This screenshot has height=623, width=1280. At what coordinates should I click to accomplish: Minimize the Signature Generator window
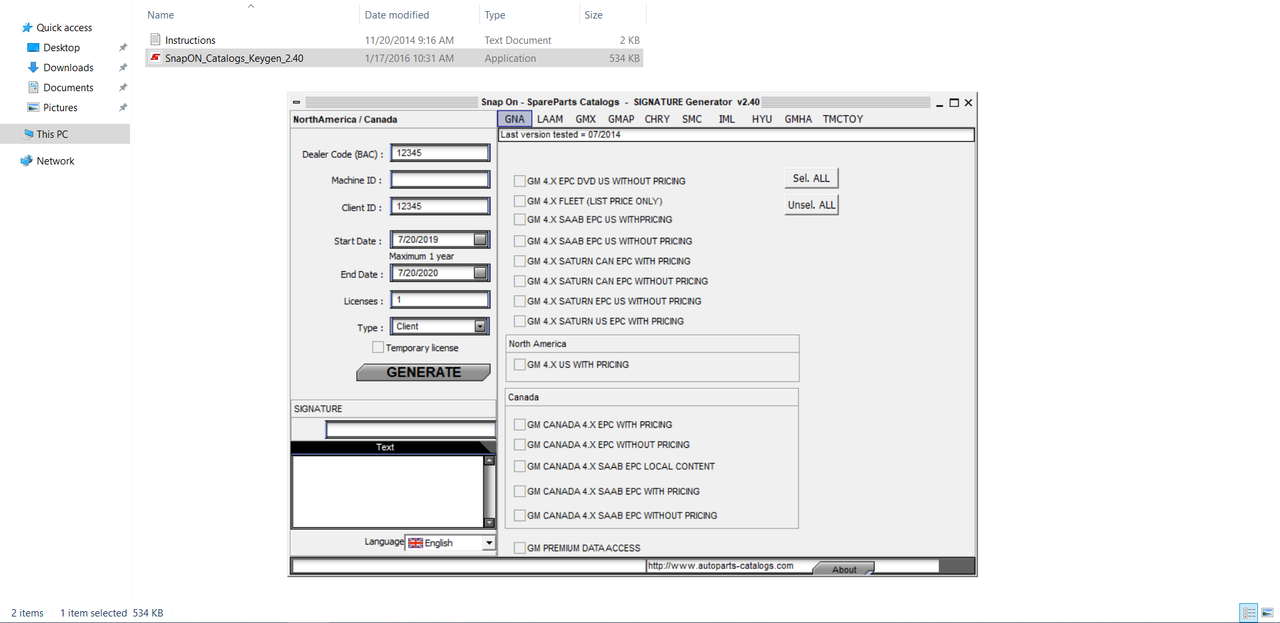pos(940,102)
